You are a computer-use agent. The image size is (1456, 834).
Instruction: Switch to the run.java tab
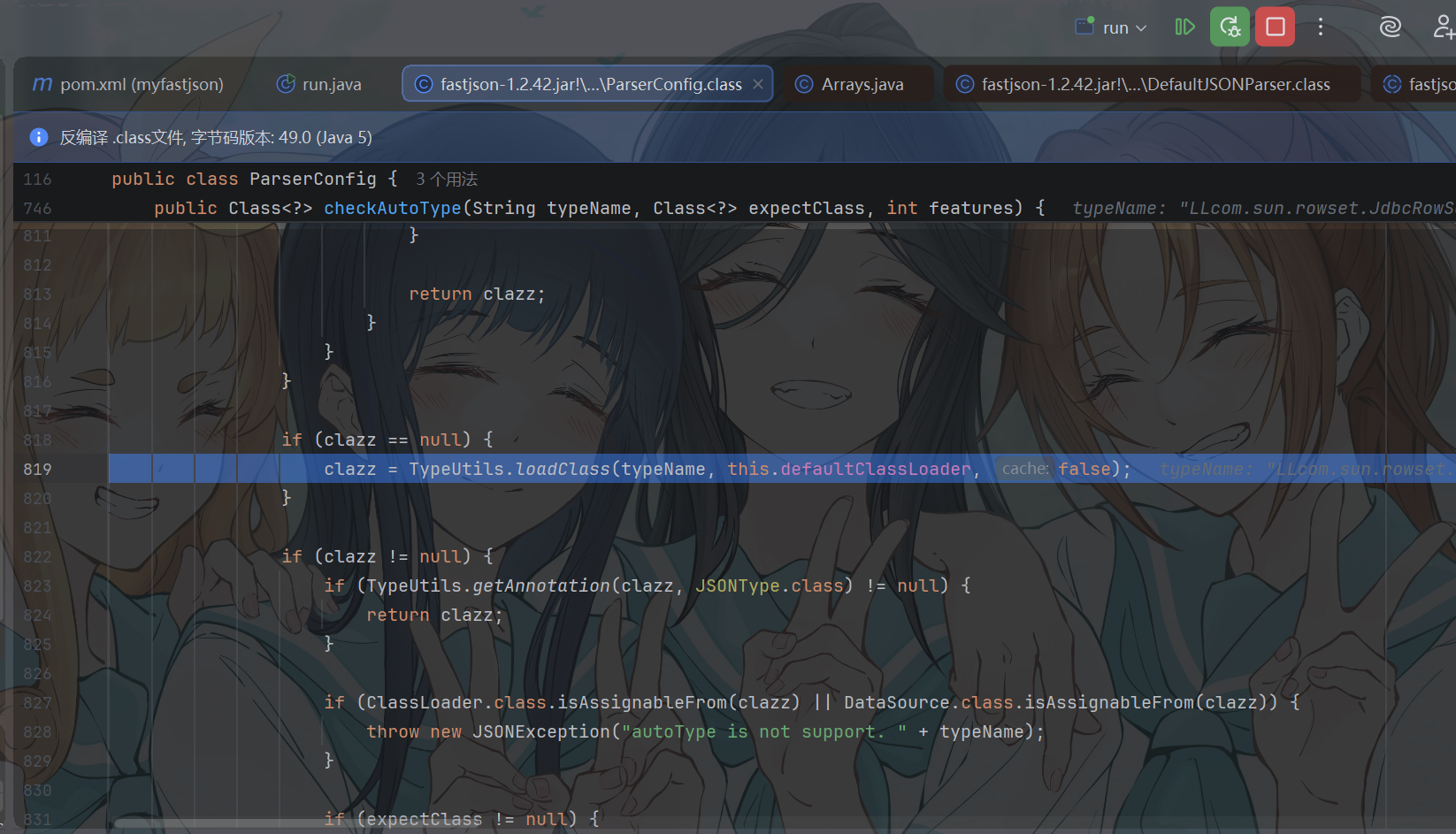coord(318,84)
